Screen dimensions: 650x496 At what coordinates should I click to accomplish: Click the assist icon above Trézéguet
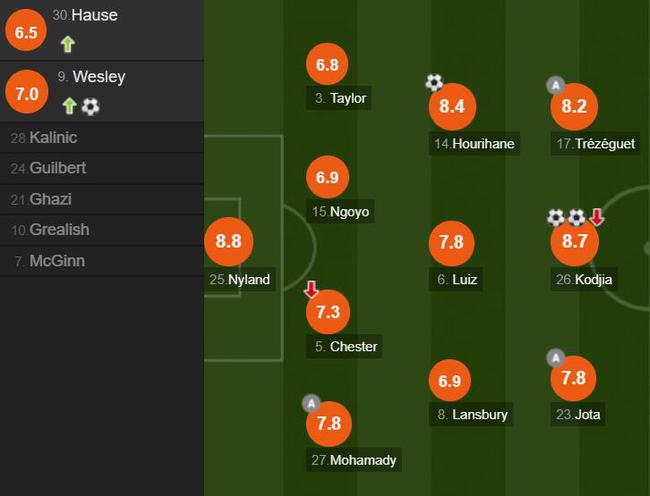(556, 86)
